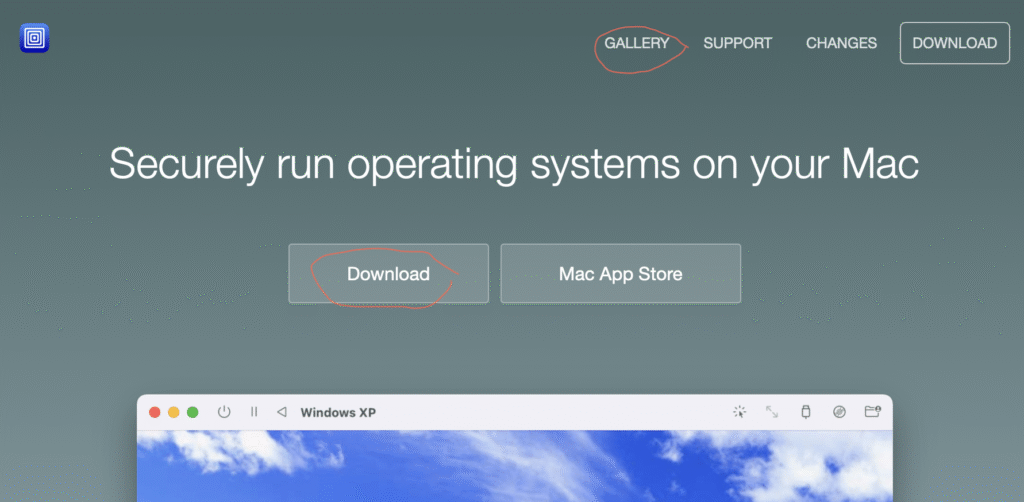1024x502 pixels.
Task: Click the disc drive icon in VM toolbar
Action: [x=840, y=412]
